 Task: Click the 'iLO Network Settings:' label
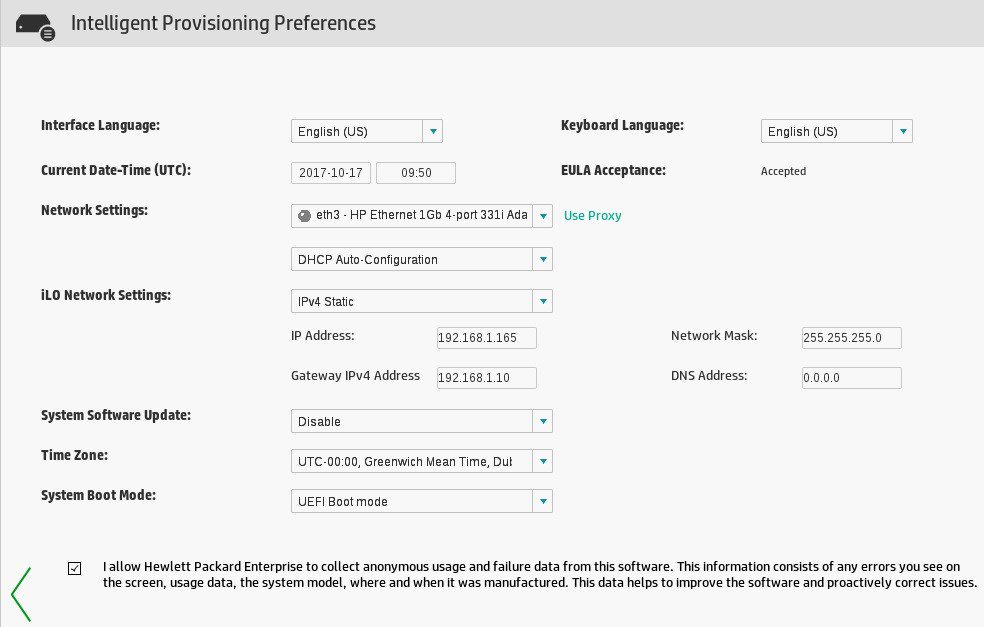pyautogui.click(x=106, y=295)
